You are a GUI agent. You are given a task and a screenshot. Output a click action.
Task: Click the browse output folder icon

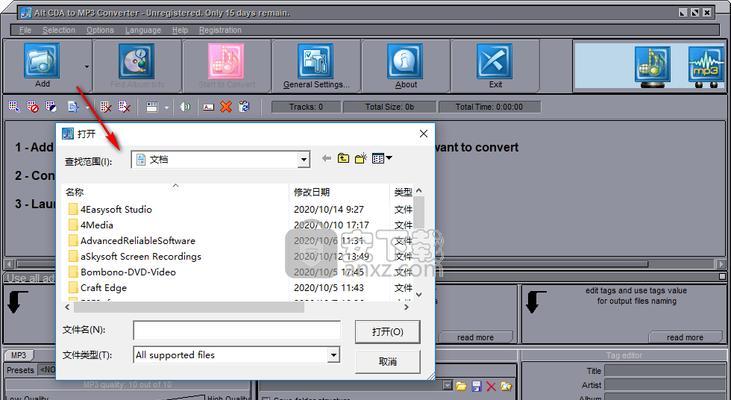tap(461, 386)
